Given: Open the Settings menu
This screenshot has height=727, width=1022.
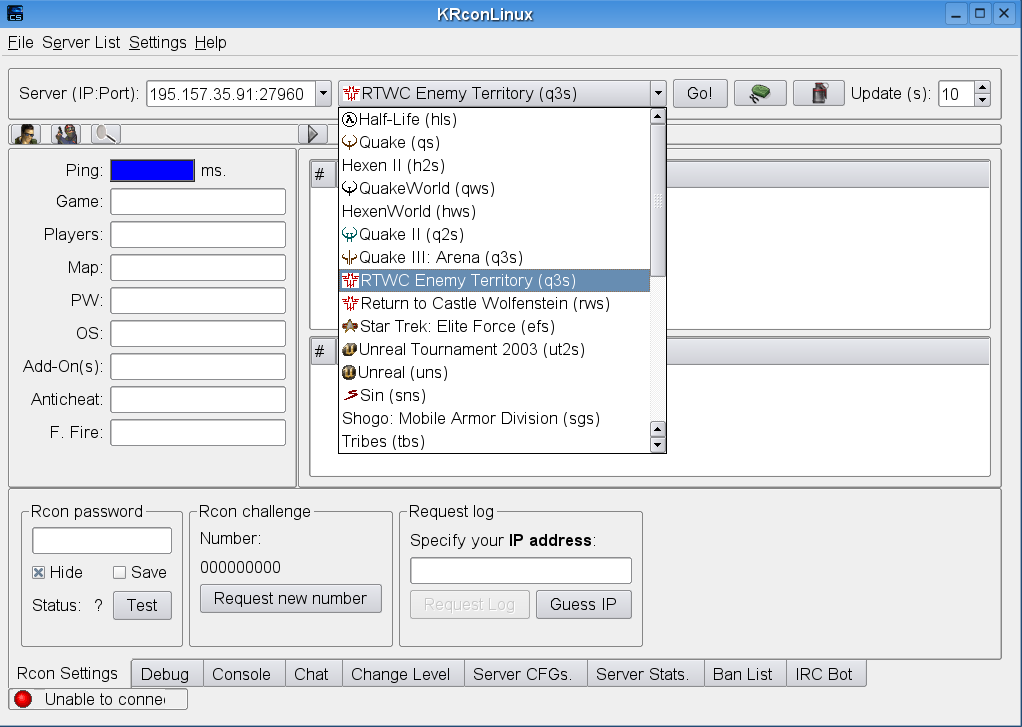Looking at the screenshot, I should click(x=158, y=42).
